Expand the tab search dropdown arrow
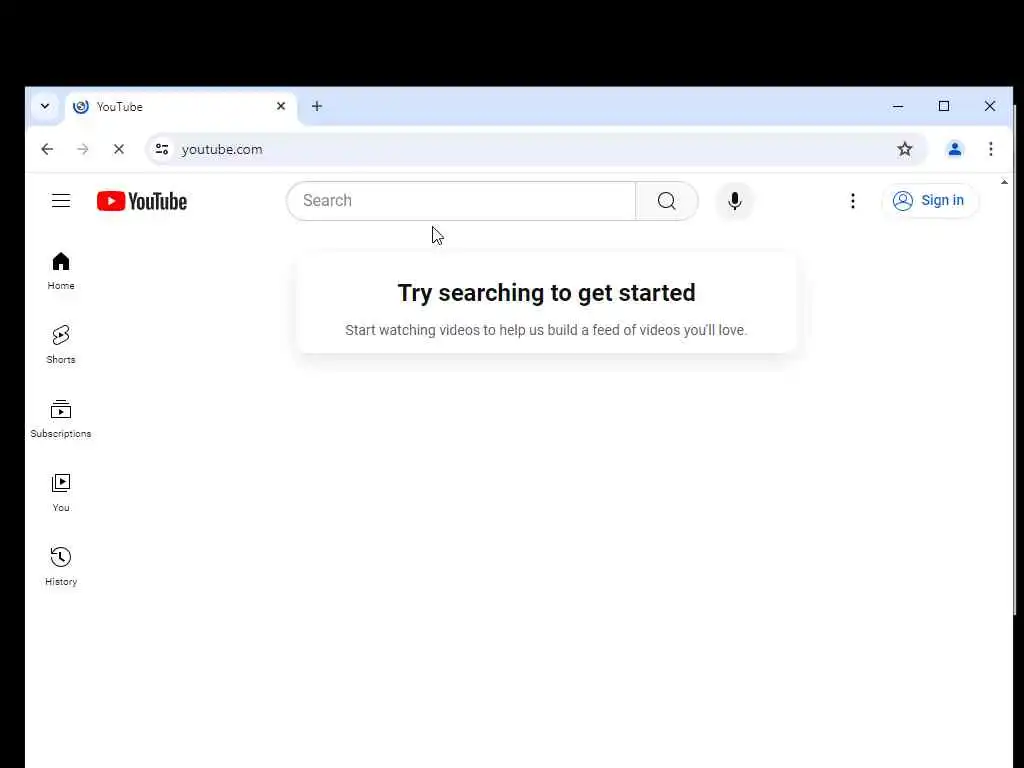 (x=45, y=106)
